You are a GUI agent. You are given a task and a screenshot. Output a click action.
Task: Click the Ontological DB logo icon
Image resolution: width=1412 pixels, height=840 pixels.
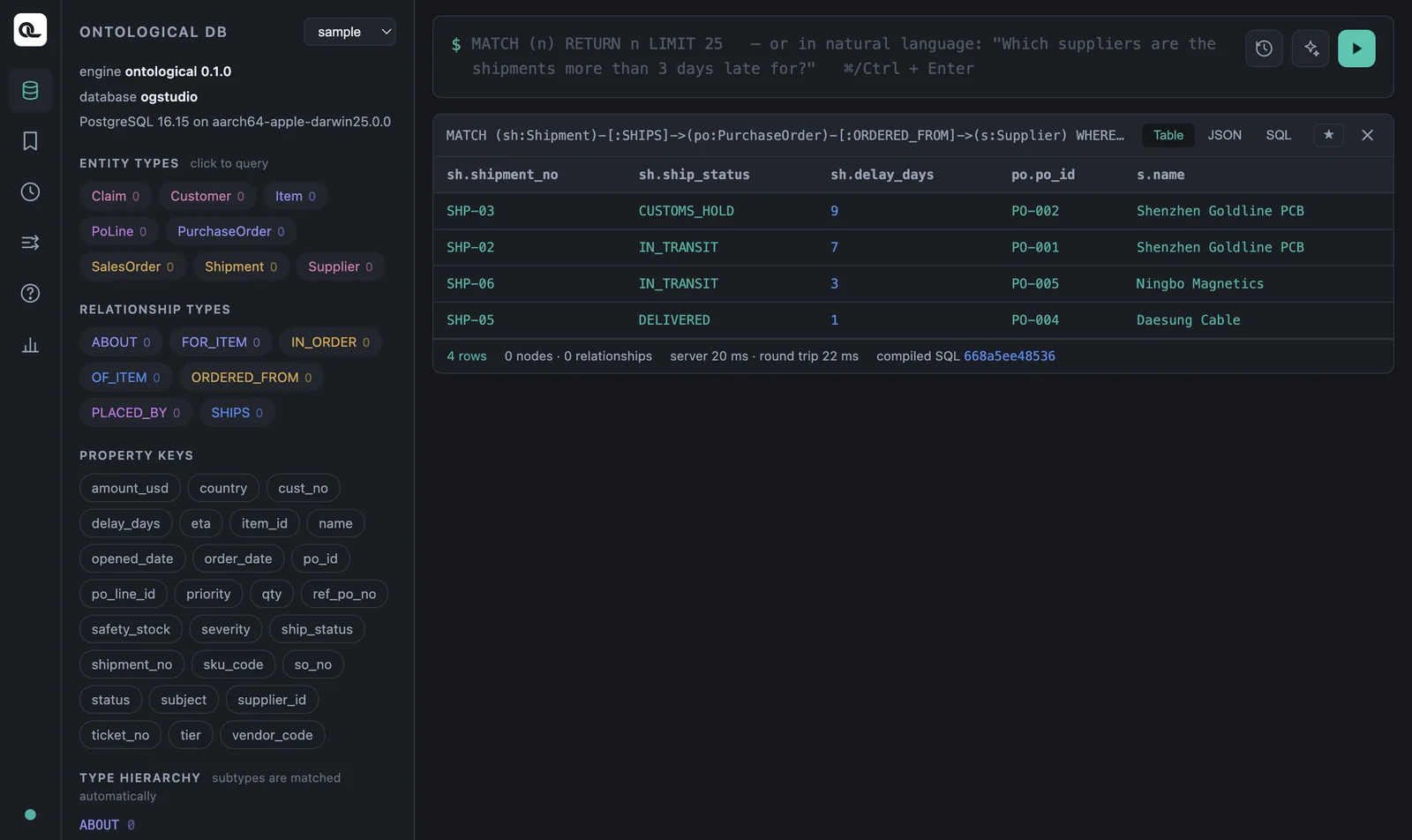30,30
